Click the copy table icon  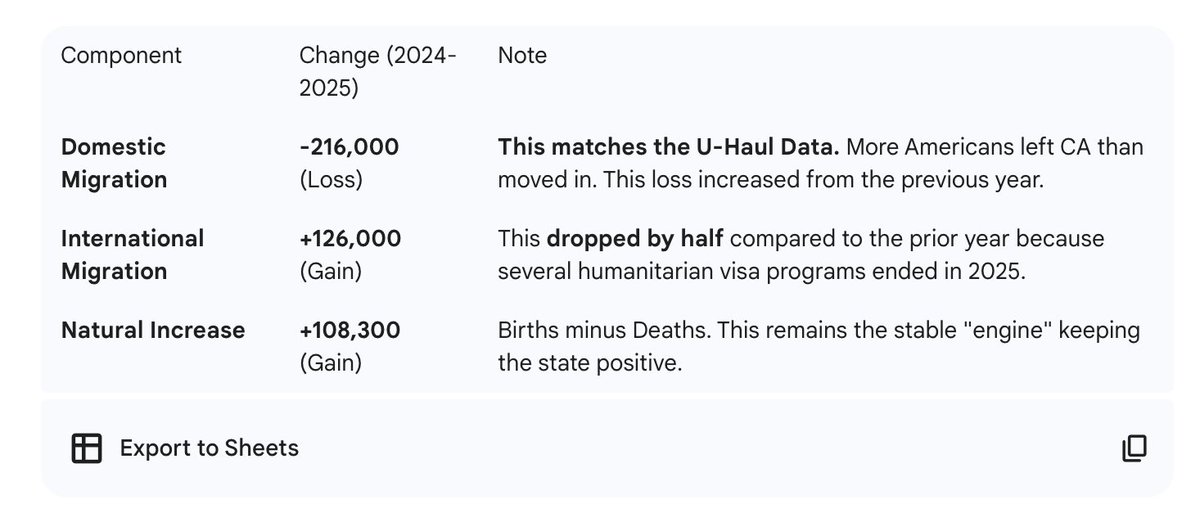point(1134,448)
